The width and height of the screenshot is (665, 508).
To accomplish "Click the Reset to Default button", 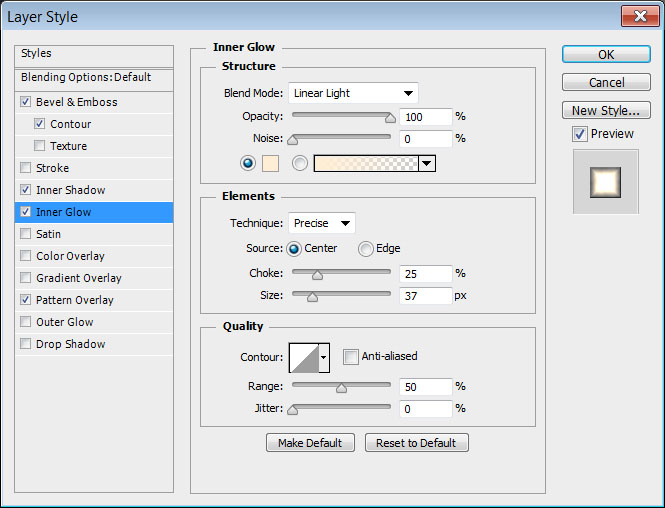I will (416, 443).
